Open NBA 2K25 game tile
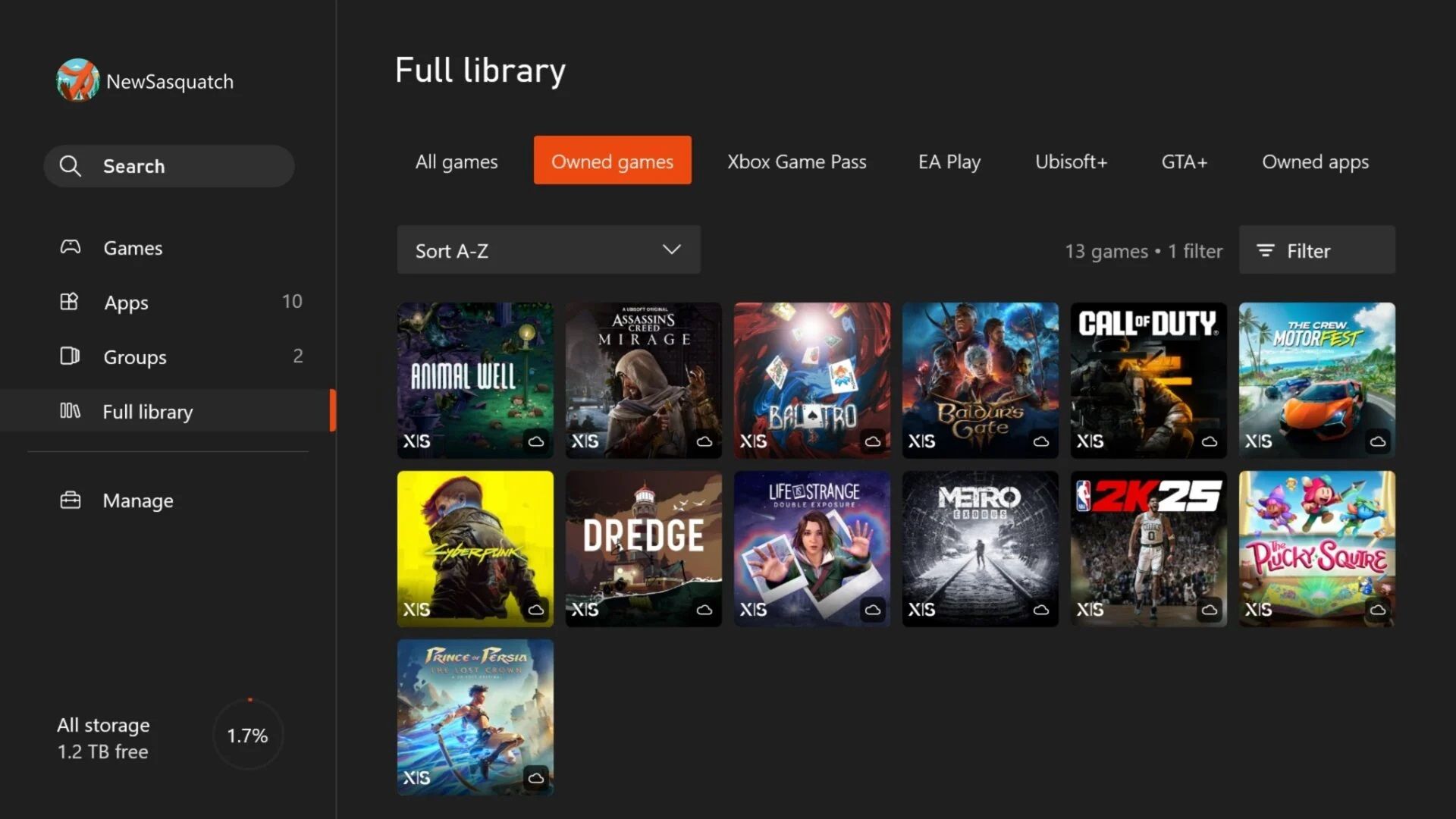The width and height of the screenshot is (1456, 819). pos(1148,549)
